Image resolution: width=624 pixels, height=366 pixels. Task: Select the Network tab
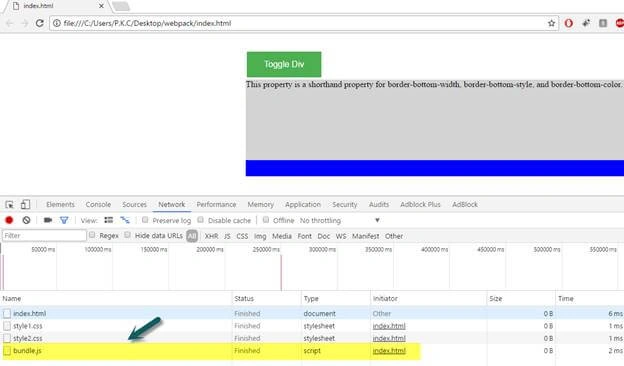point(172,204)
